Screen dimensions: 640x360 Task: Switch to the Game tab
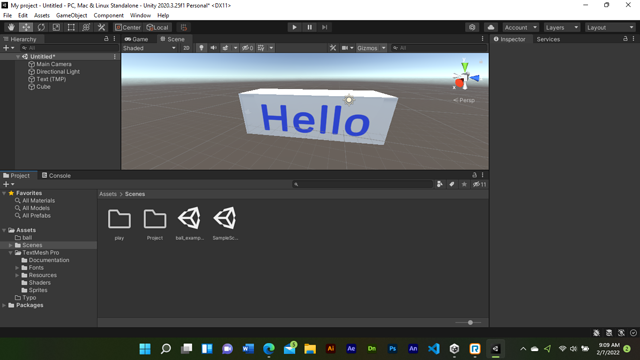coord(136,39)
